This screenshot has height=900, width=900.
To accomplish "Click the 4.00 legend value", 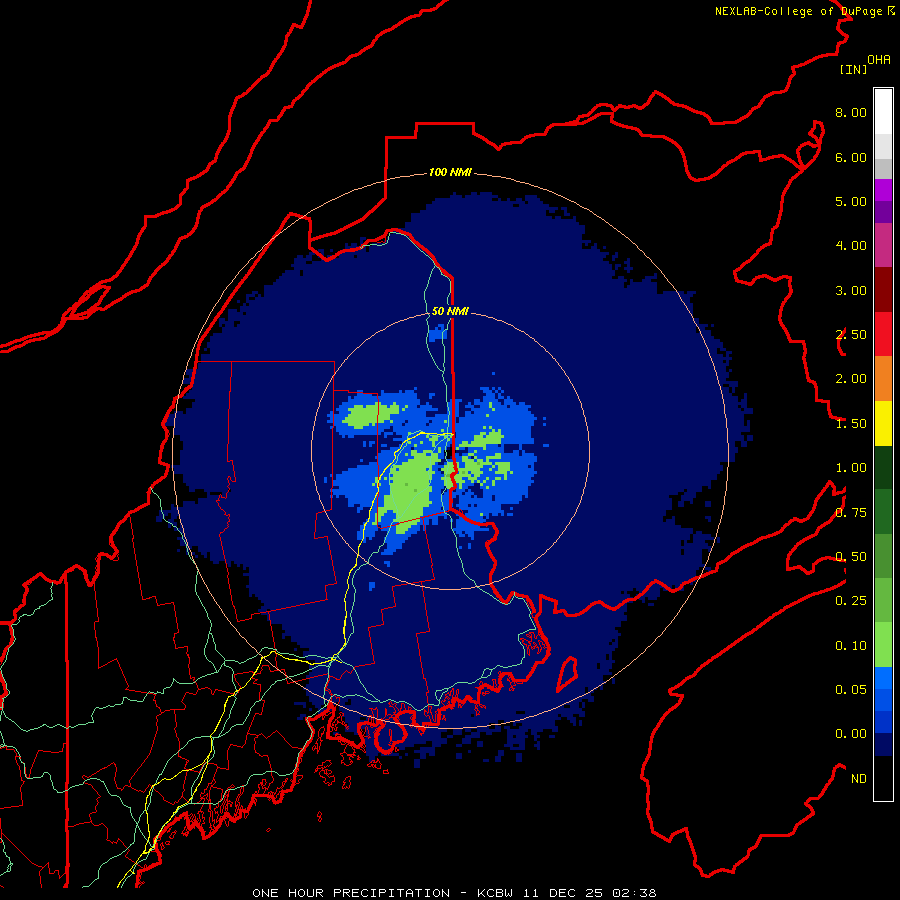I will pyautogui.click(x=851, y=246).
